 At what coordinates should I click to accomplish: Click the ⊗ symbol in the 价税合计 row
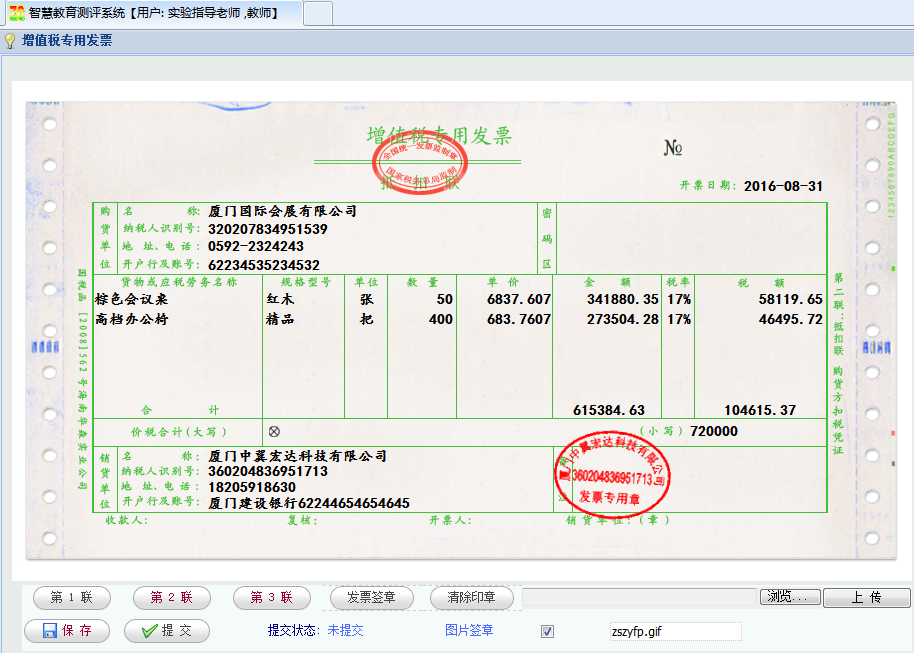pyautogui.click(x=274, y=431)
